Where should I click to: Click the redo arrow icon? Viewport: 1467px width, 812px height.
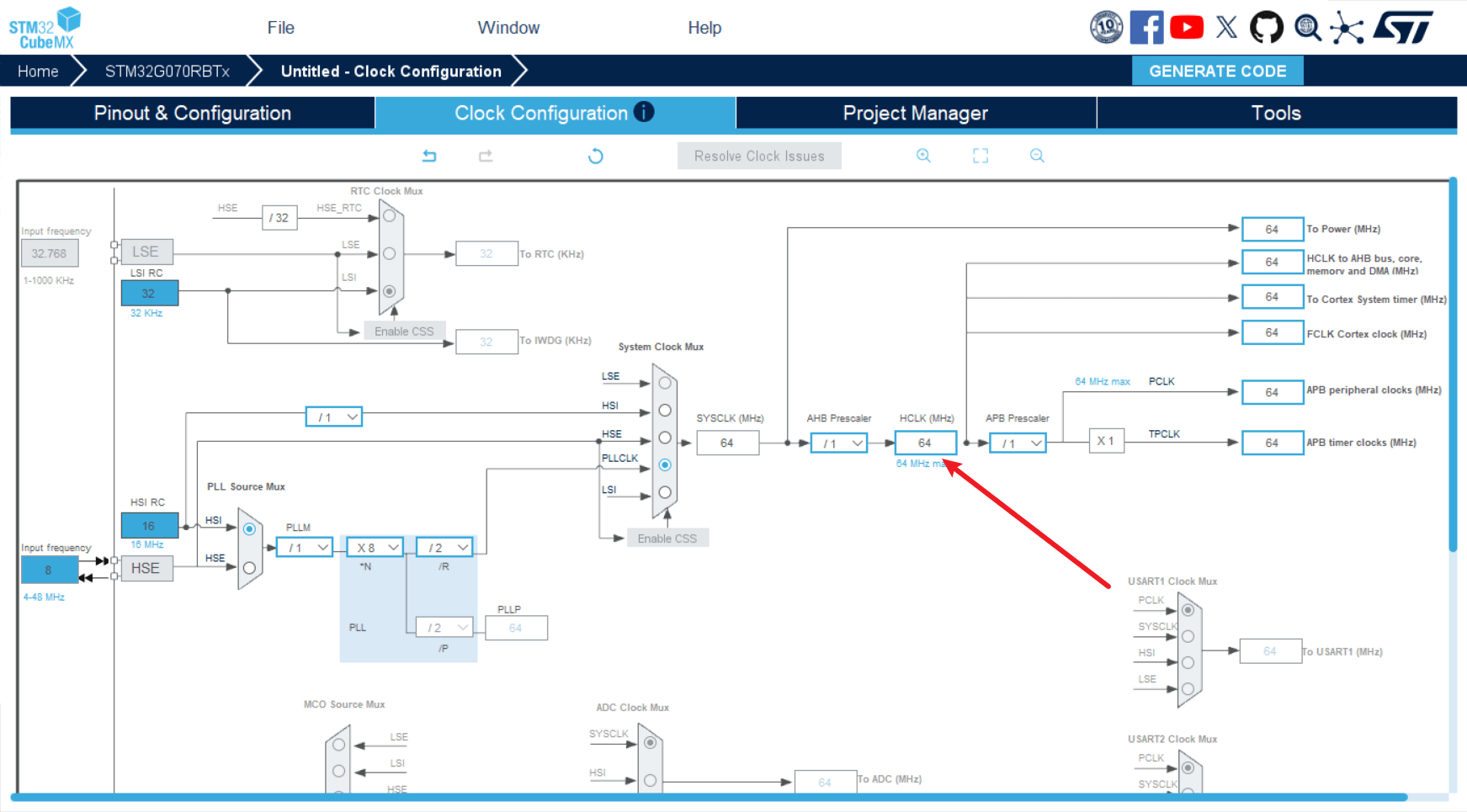pos(486,156)
